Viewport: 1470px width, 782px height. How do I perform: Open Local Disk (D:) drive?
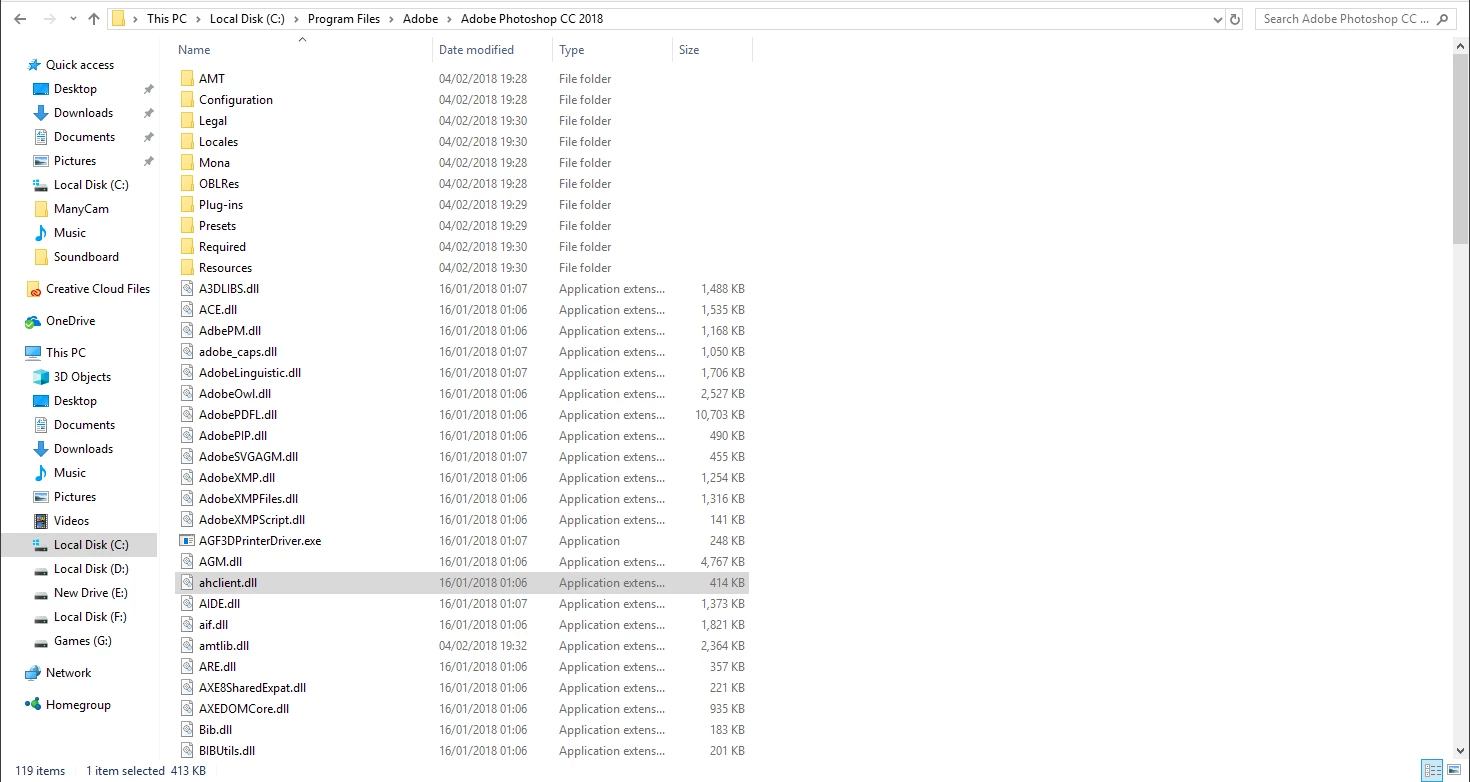click(x=91, y=569)
